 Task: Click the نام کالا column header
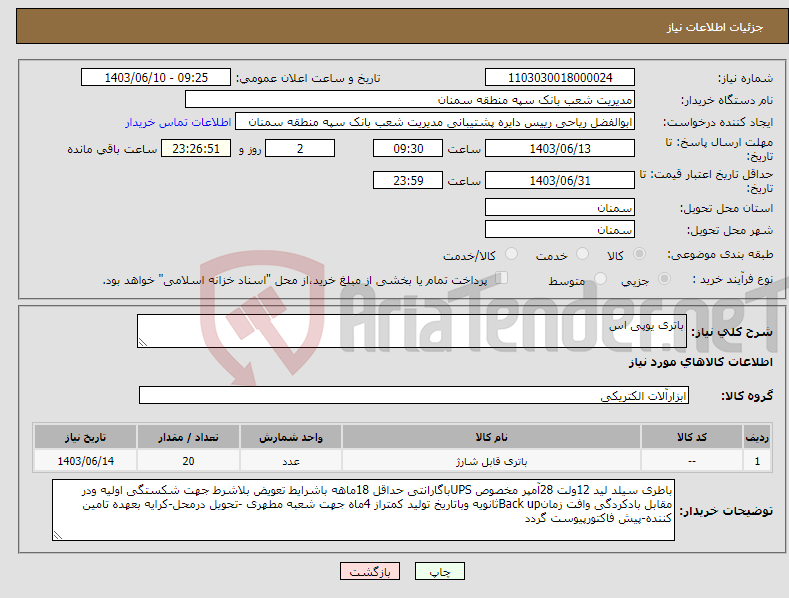pyautogui.click(x=491, y=437)
